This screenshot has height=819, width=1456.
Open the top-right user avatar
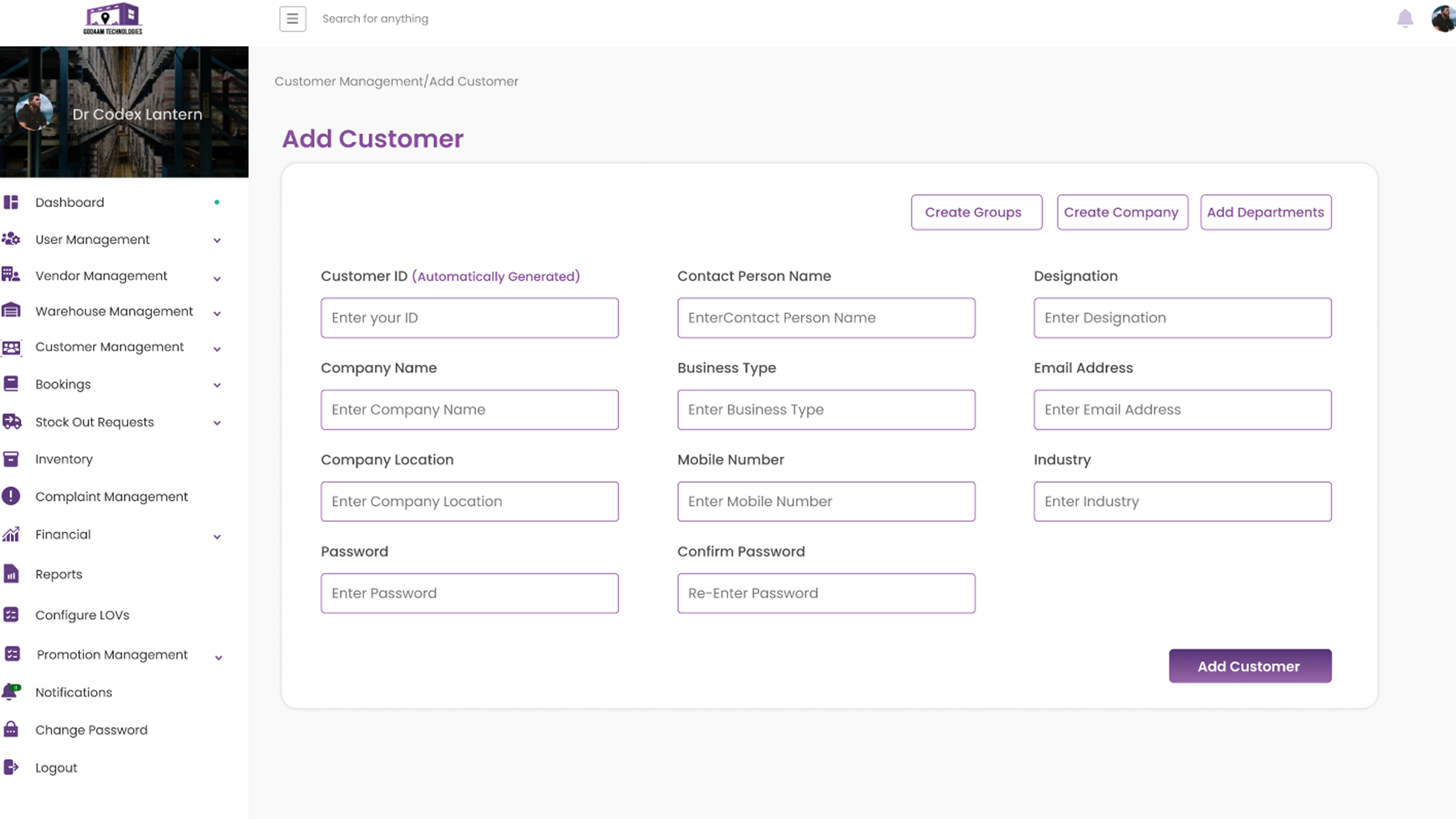point(1444,18)
